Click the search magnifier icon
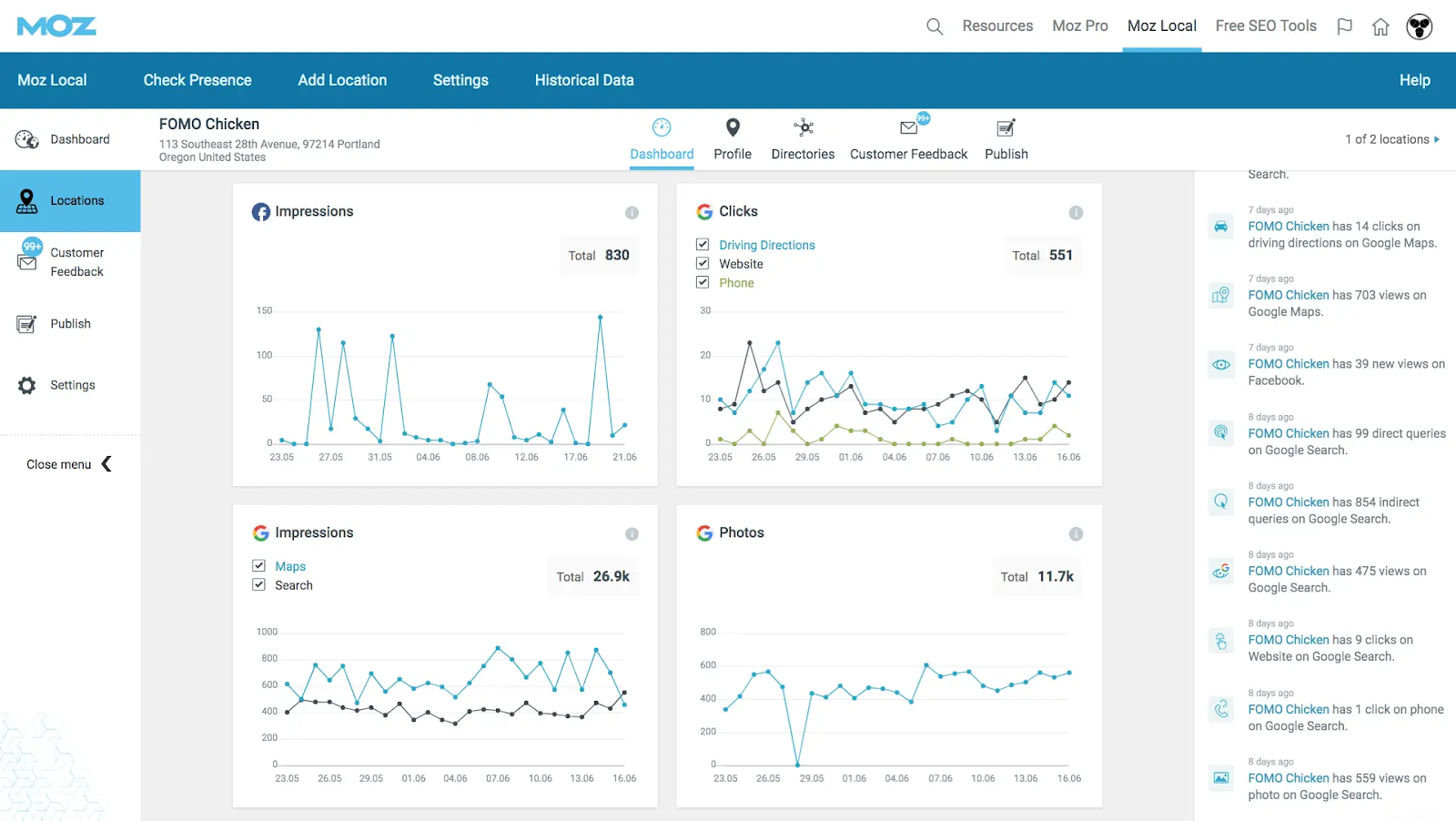Image resolution: width=1456 pixels, height=821 pixels. (935, 26)
